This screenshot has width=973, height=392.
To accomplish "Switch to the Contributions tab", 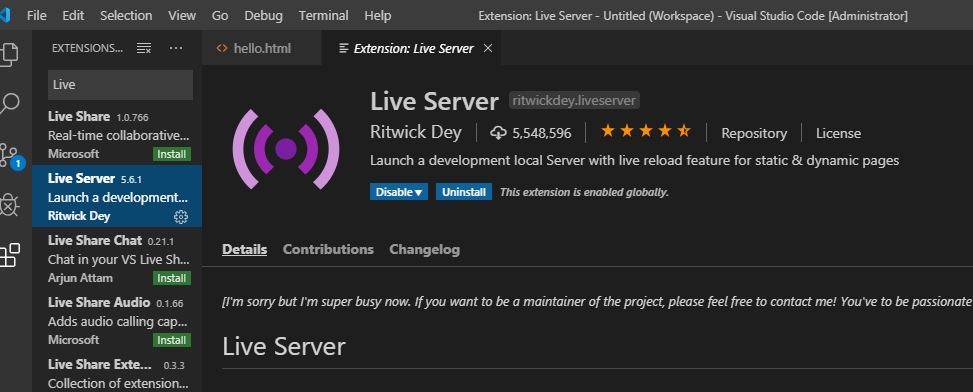I will [328, 249].
